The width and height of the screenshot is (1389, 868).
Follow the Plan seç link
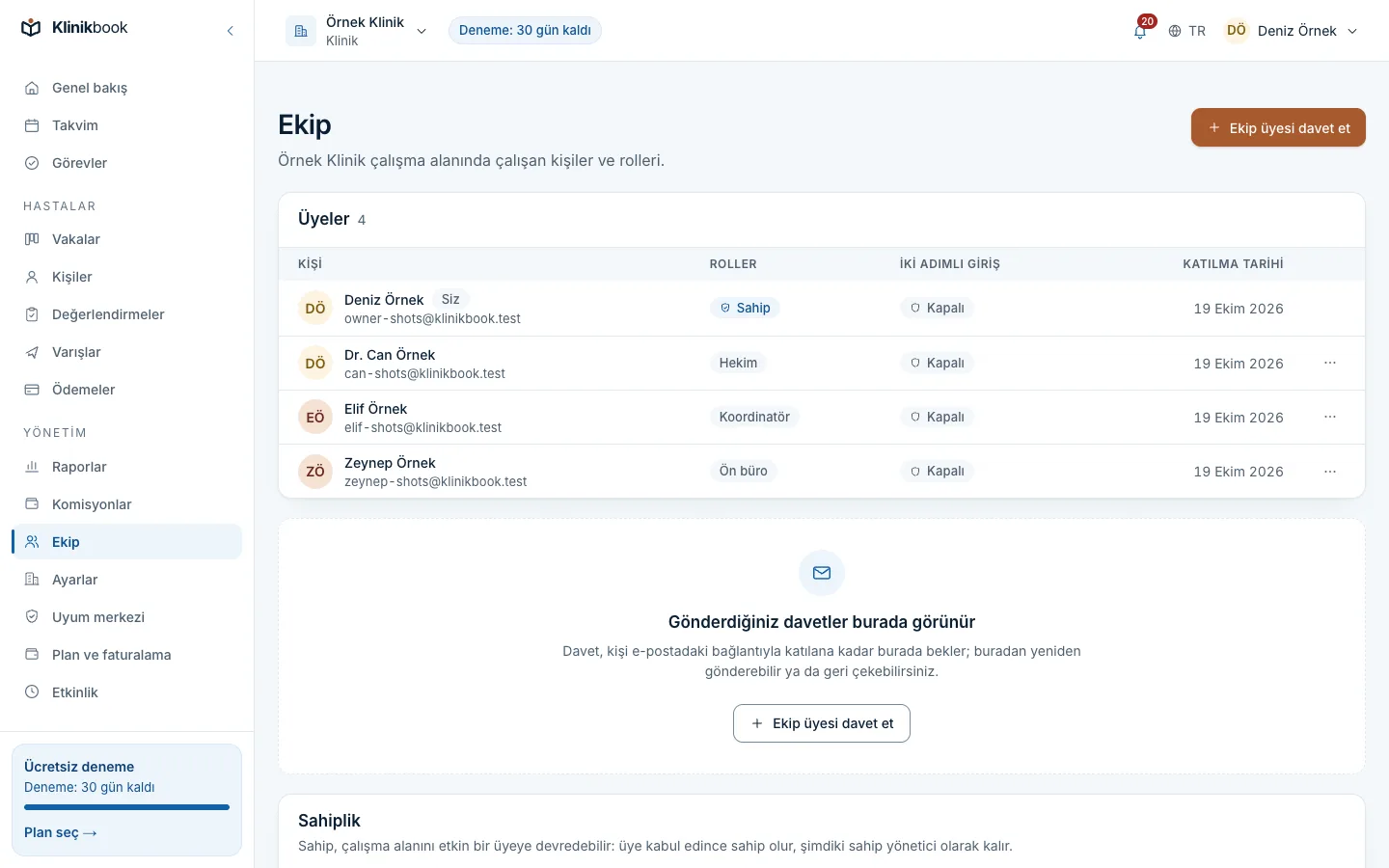(x=61, y=832)
